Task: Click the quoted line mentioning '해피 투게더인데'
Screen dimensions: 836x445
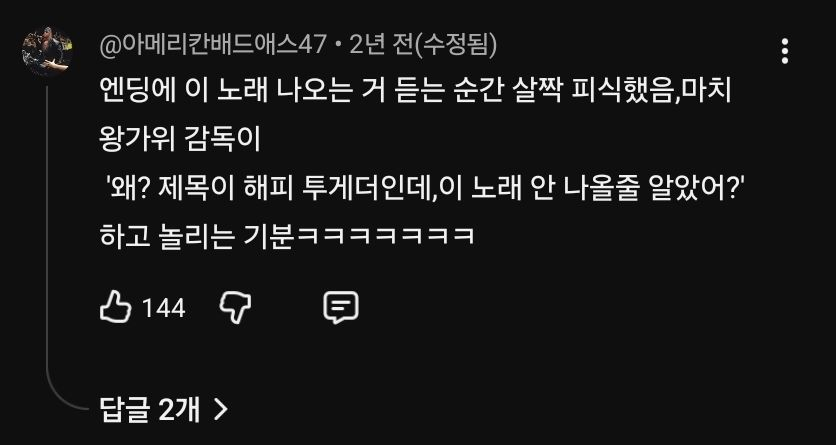Action: pyautogui.click(x=425, y=189)
